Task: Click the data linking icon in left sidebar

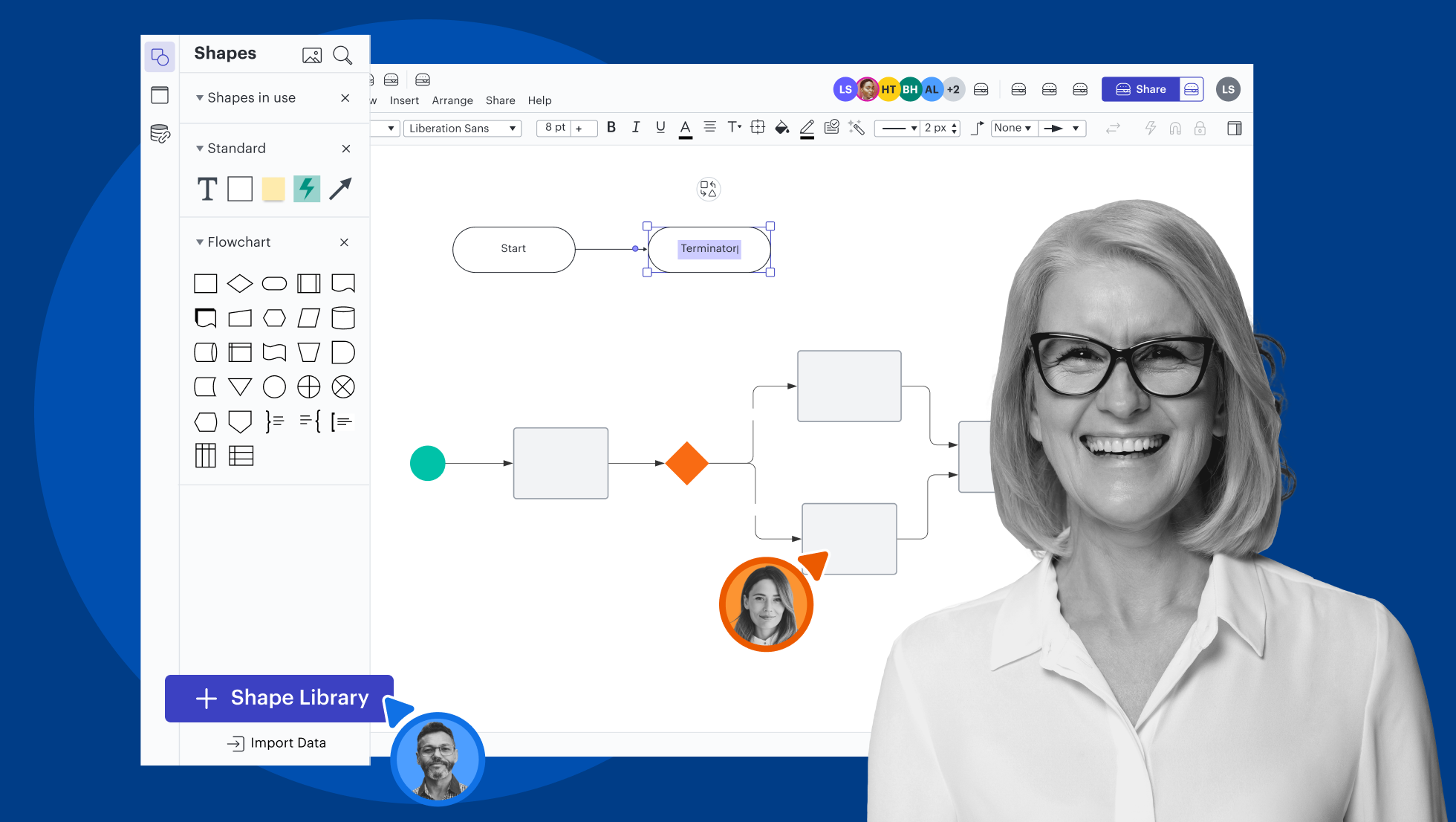Action: tap(160, 134)
